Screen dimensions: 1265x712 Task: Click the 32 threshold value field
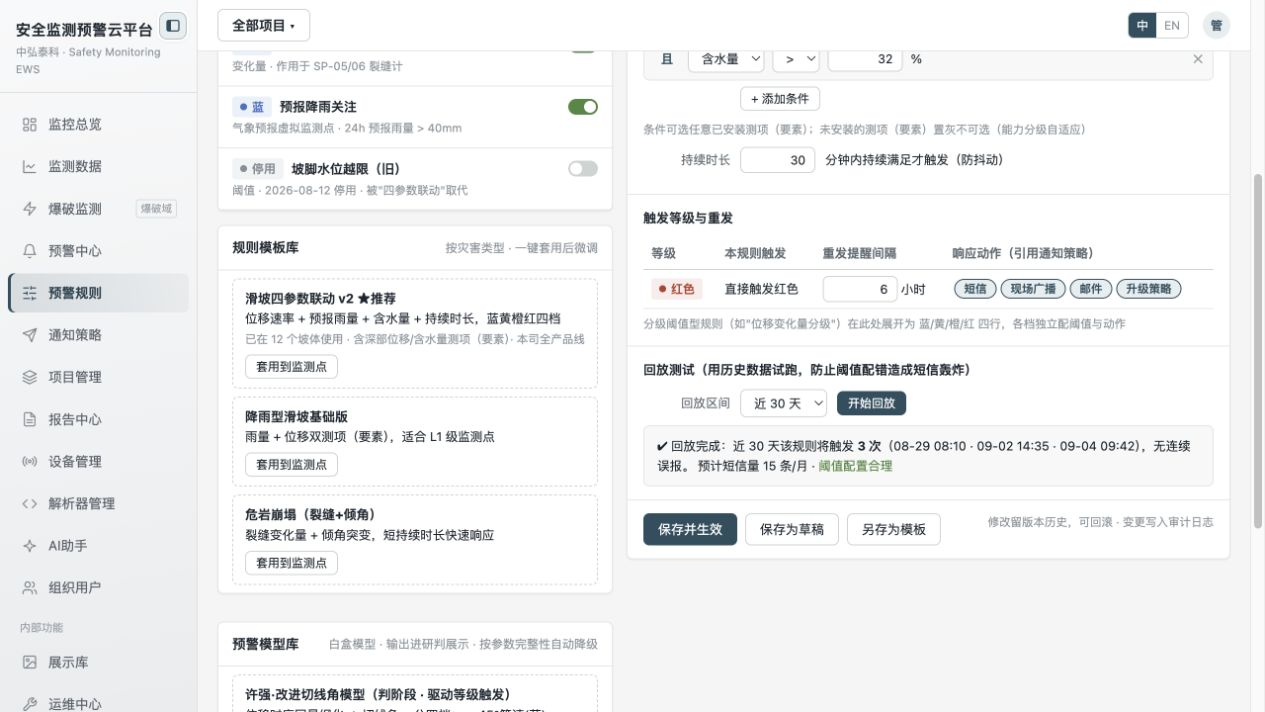coord(865,59)
